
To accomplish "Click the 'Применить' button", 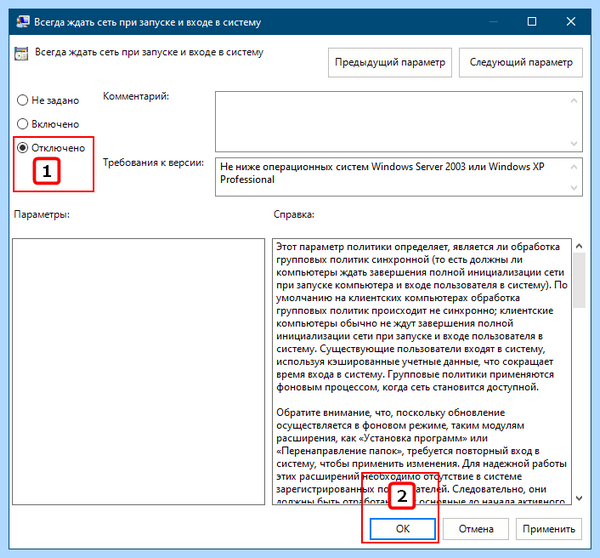I will coord(549,529).
